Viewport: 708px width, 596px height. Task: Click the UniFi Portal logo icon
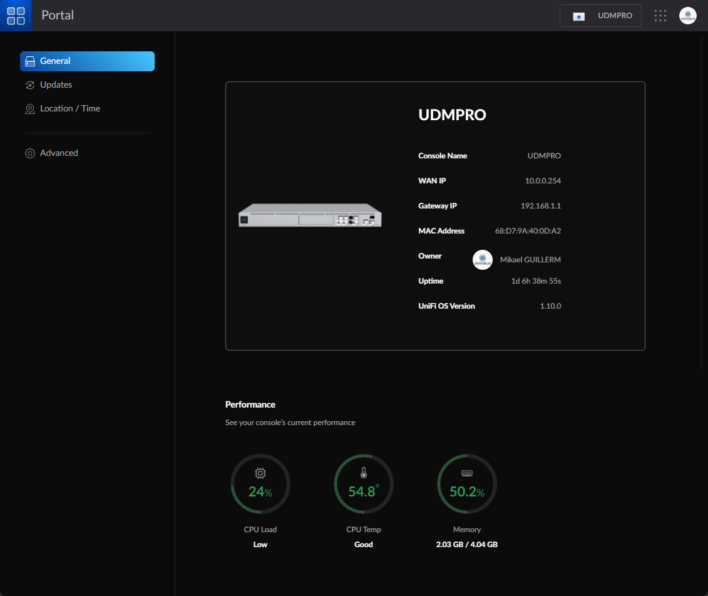point(16,15)
